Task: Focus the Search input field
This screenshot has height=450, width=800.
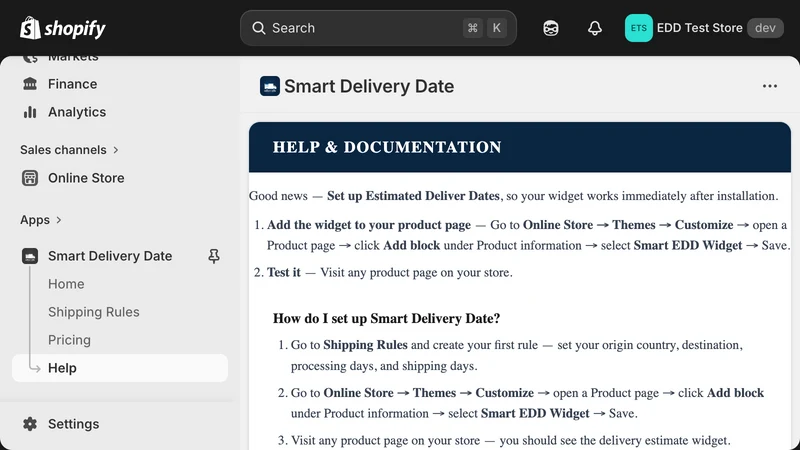Action: pos(378,28)
